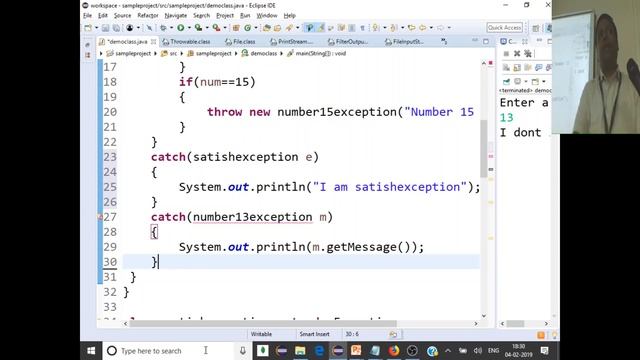Click the External Tools run icon
640x360 pixels.
pos(216,28)
